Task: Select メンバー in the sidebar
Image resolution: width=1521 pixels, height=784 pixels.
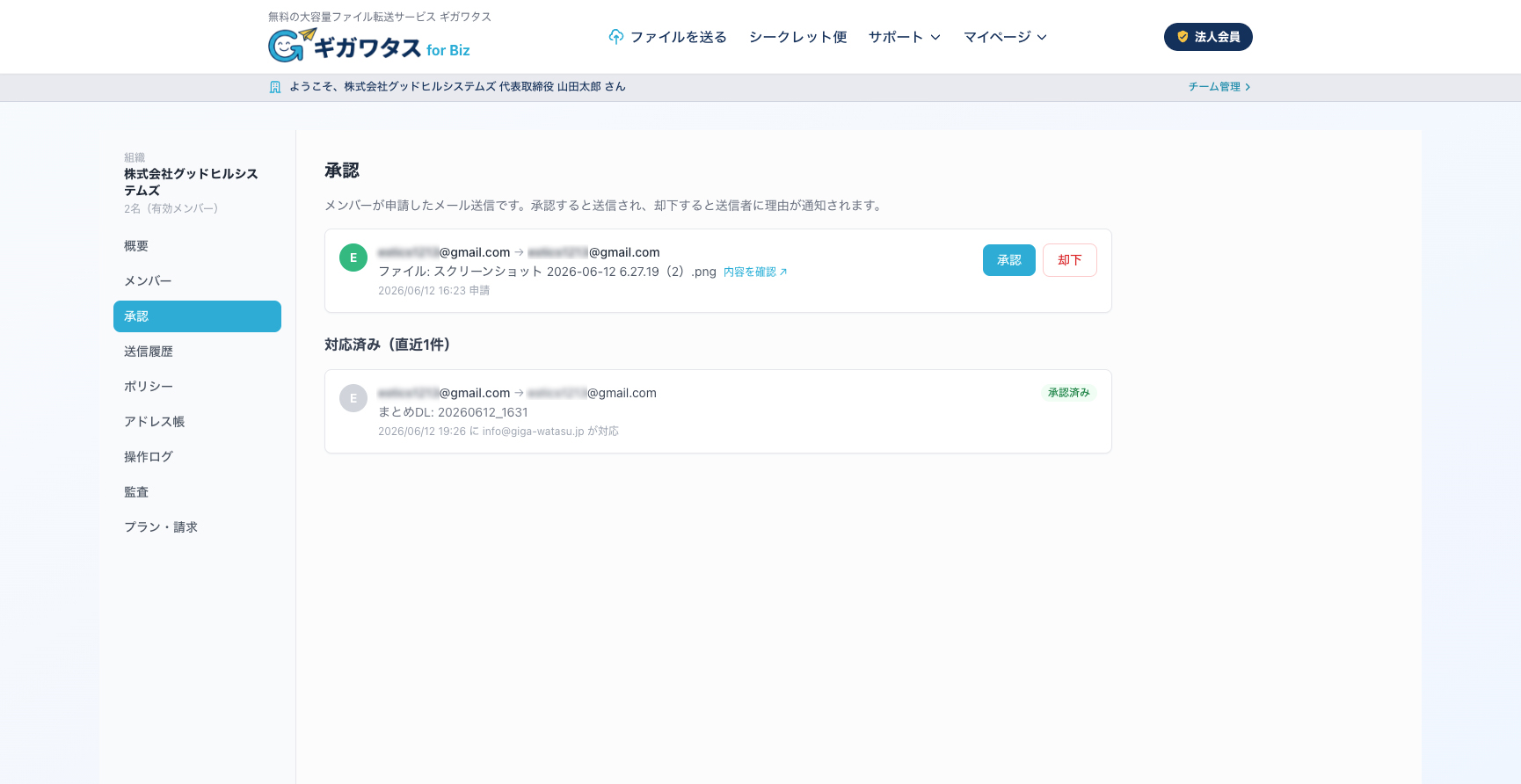Action: coord(197,281)
